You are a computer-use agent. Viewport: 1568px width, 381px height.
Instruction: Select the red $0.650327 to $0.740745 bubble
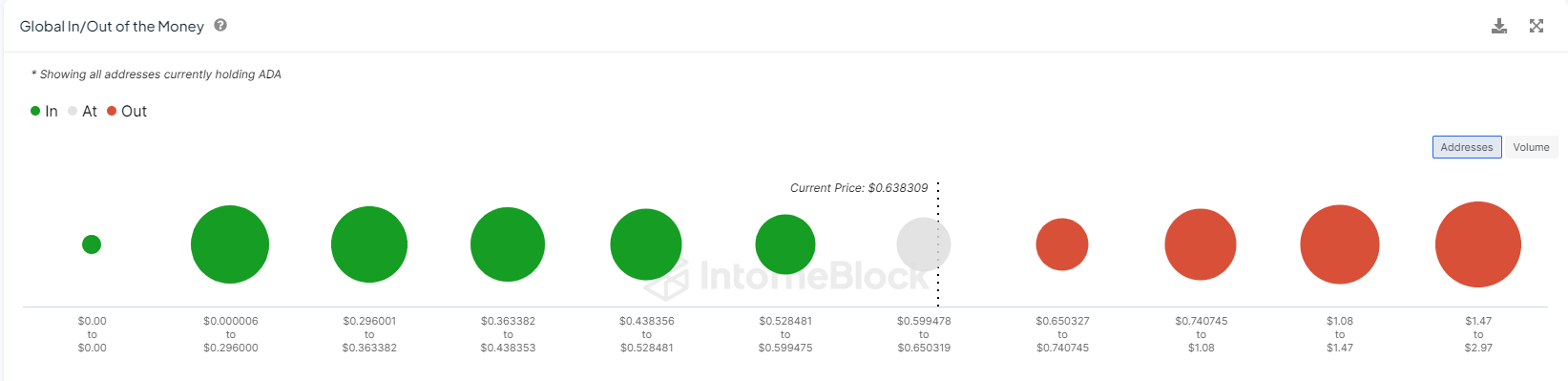tap(1062, 244)
